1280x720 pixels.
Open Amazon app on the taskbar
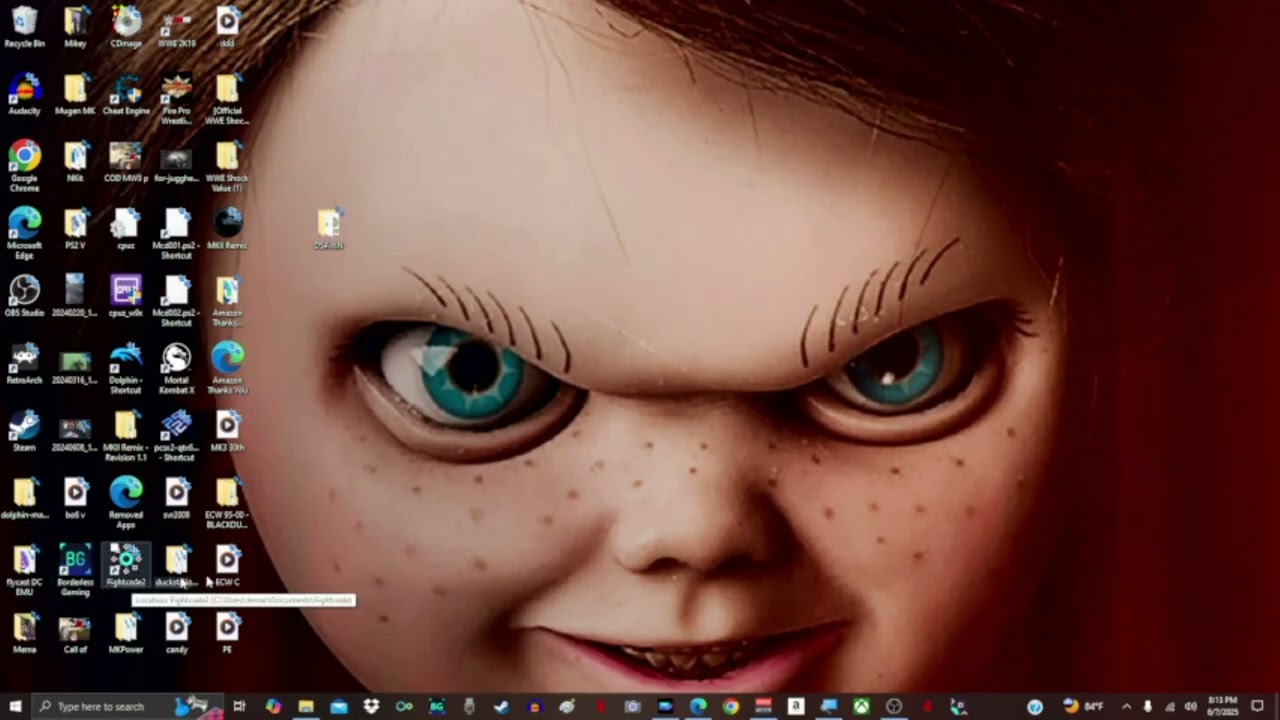tap(796, 706)
